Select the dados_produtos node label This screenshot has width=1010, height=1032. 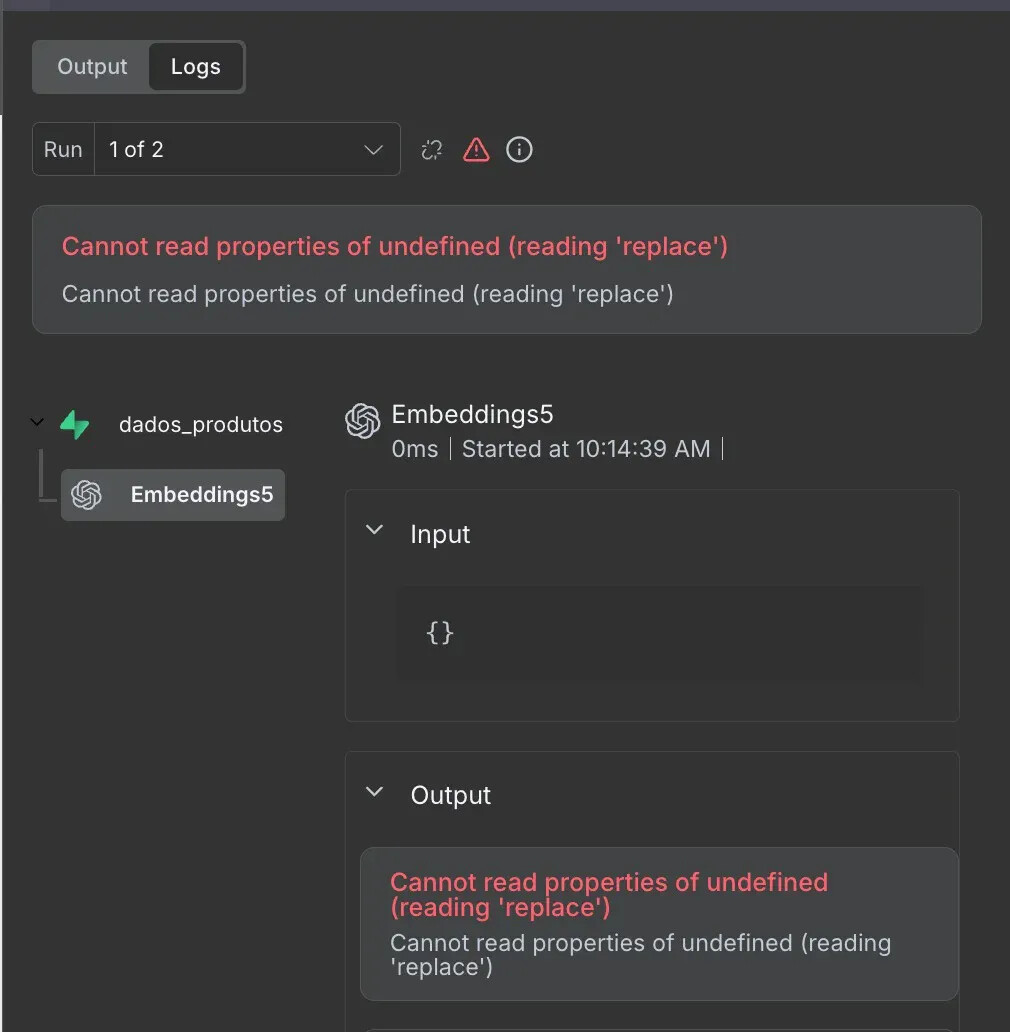click(201, 425)
